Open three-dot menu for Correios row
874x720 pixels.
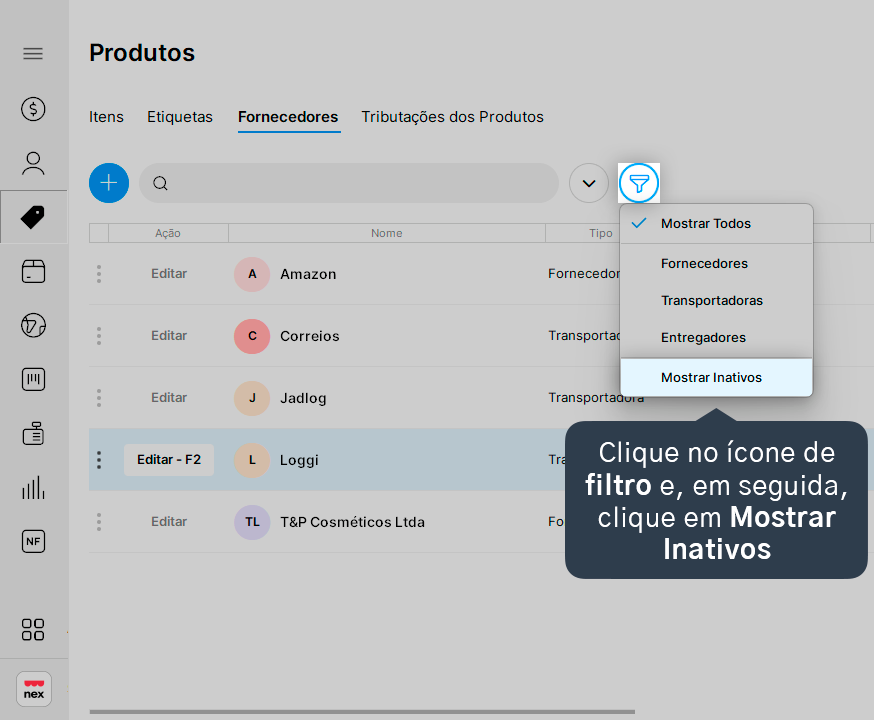pos(99,335)
